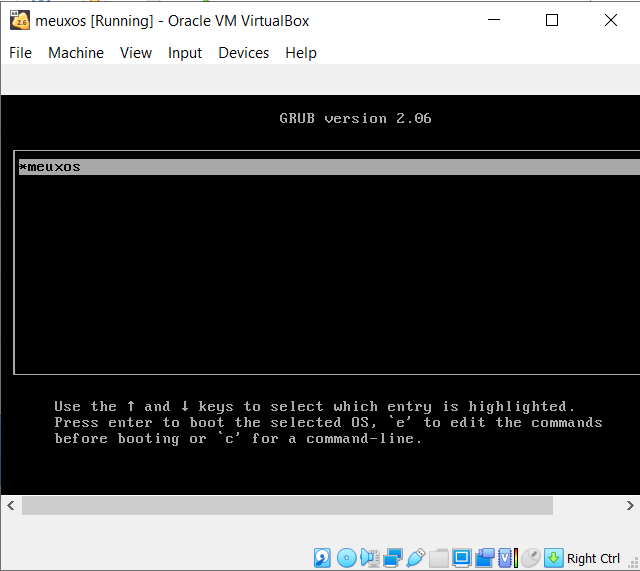Select the meuxos GRUB boot entry

point(329,167)
